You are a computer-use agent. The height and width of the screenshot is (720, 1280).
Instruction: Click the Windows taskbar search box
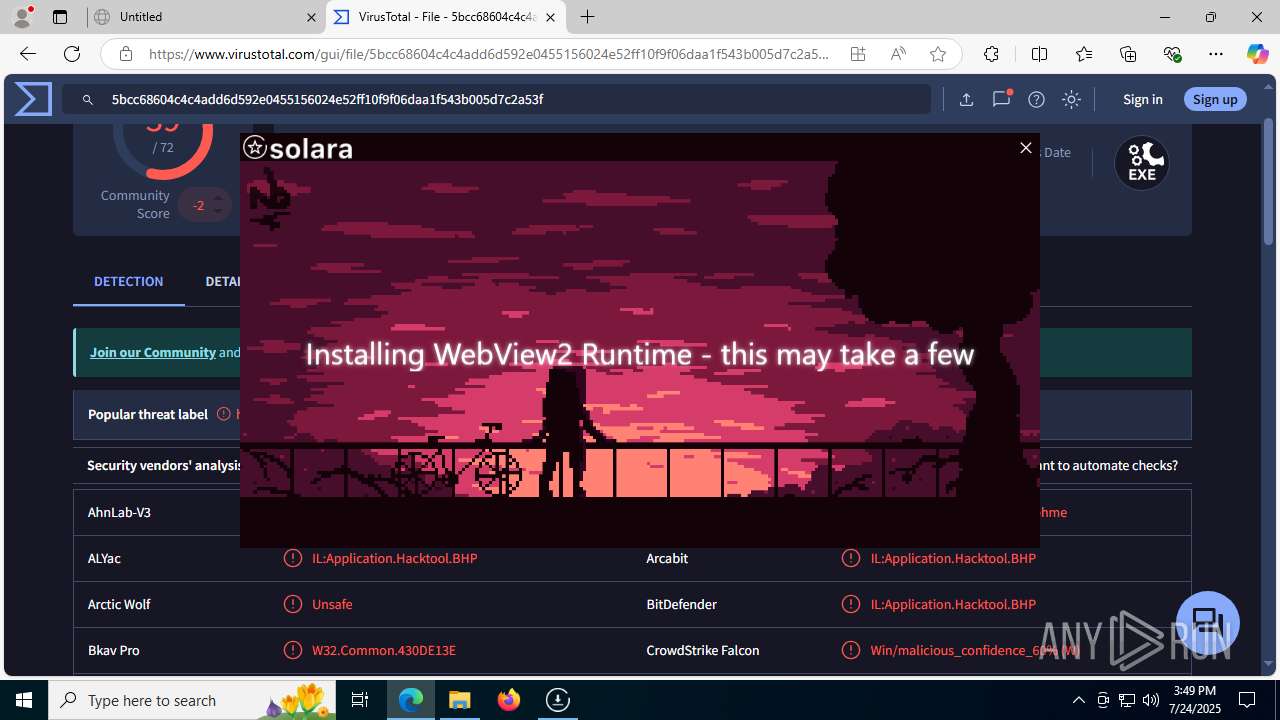(x=192, y=700)
